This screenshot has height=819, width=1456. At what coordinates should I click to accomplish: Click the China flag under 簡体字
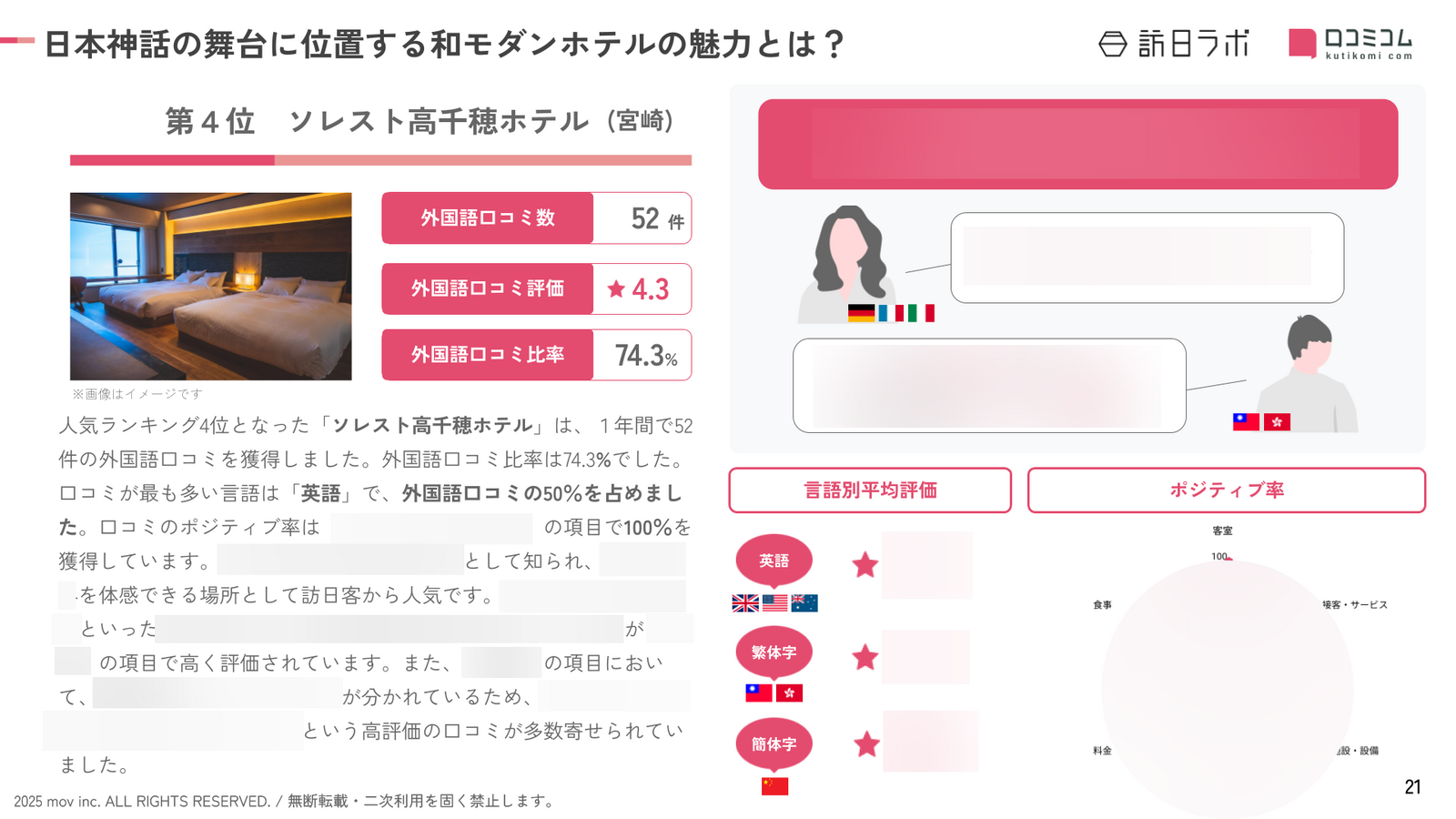click(x=774, y=785)
